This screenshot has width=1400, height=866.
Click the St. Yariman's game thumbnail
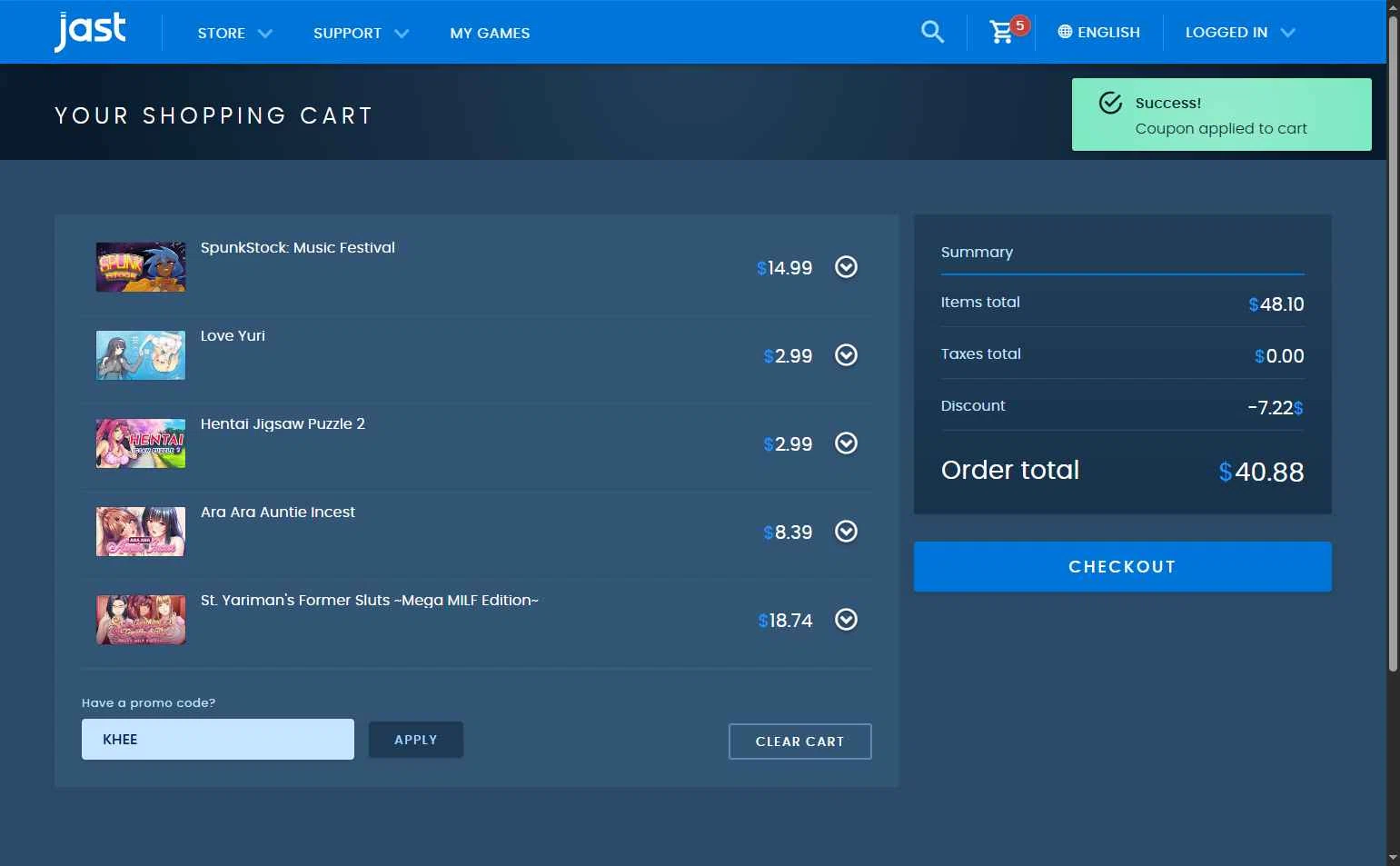pos(141,620)
